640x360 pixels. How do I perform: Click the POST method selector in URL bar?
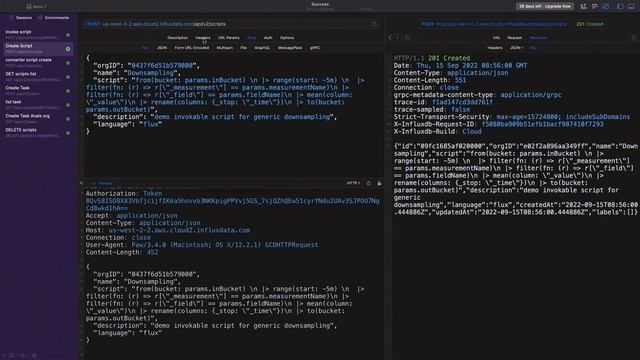point(93,24)
